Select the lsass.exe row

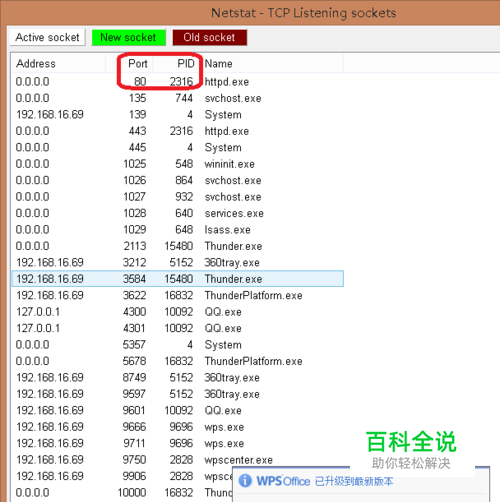click(178, 229)
